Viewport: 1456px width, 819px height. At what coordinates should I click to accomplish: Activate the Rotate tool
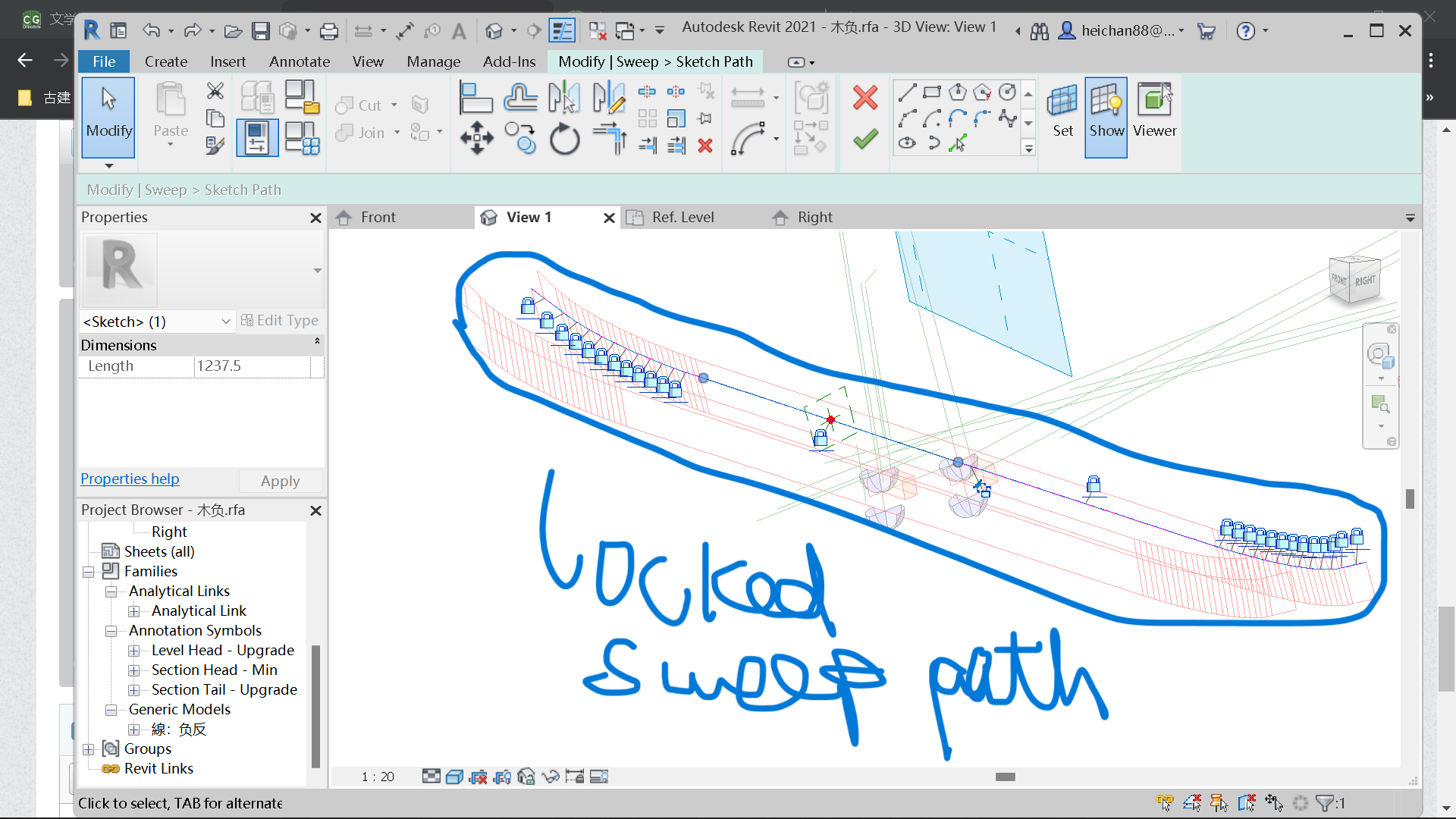(x=564, y=139)
